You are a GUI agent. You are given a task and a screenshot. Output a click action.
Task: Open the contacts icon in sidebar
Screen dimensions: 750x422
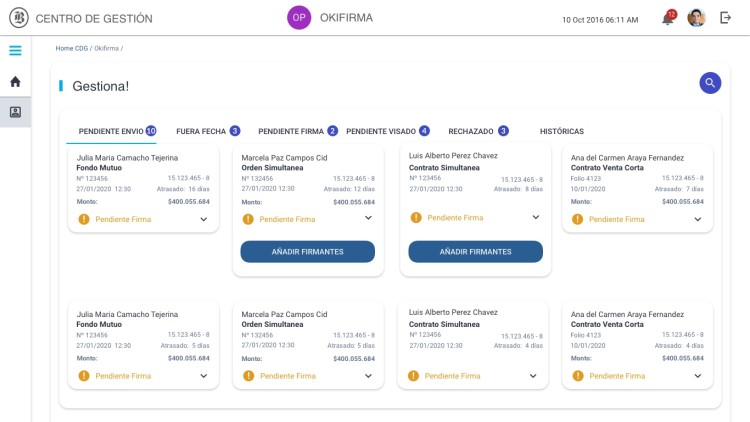[x=15, y=112]
